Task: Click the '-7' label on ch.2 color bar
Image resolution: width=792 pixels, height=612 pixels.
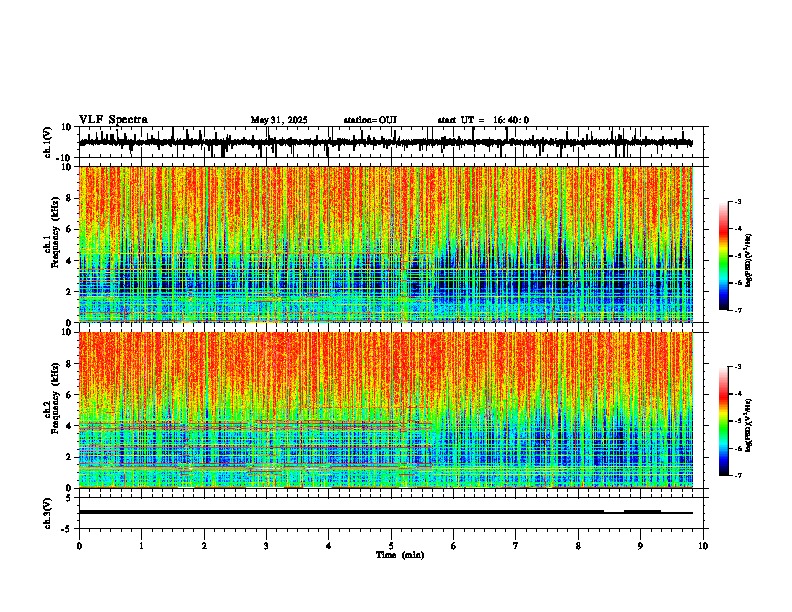Action: (738, 475)
